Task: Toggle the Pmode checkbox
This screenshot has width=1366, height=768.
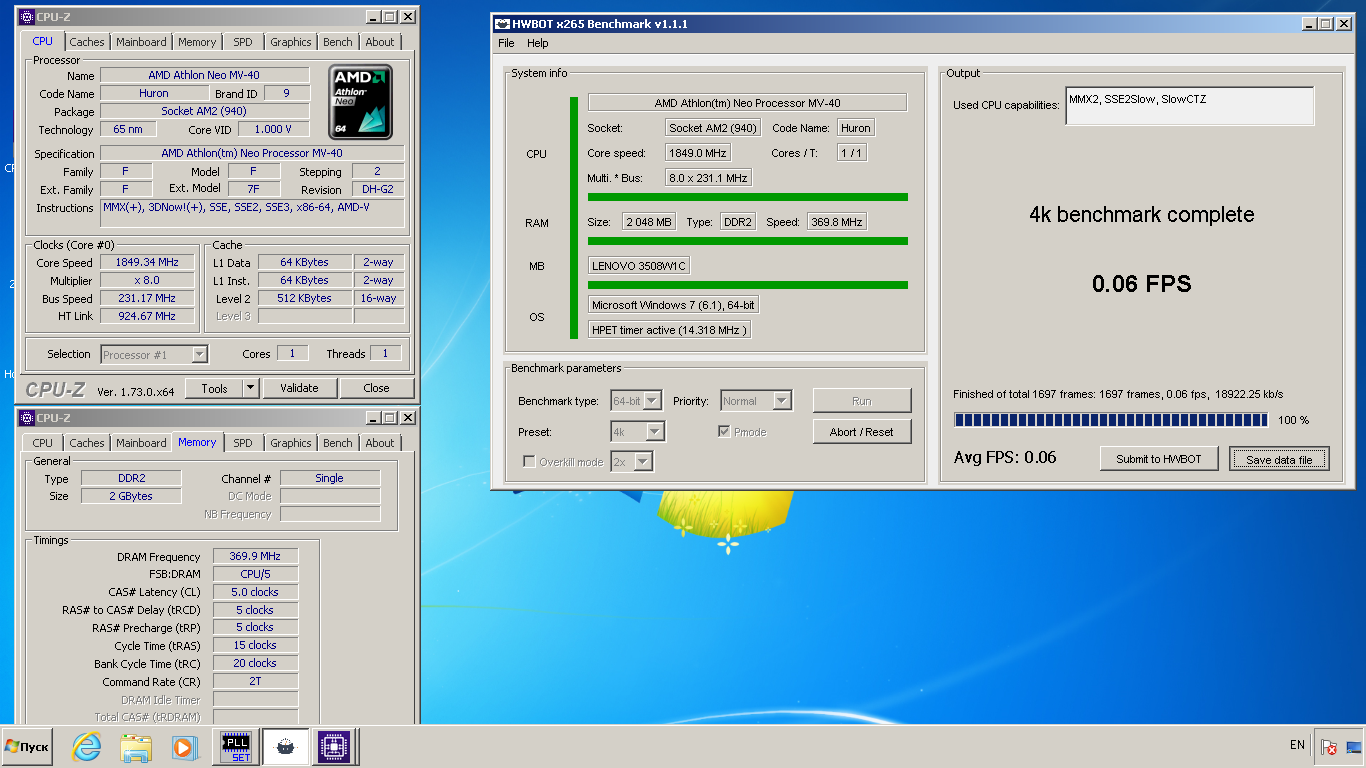Action: 725,432
